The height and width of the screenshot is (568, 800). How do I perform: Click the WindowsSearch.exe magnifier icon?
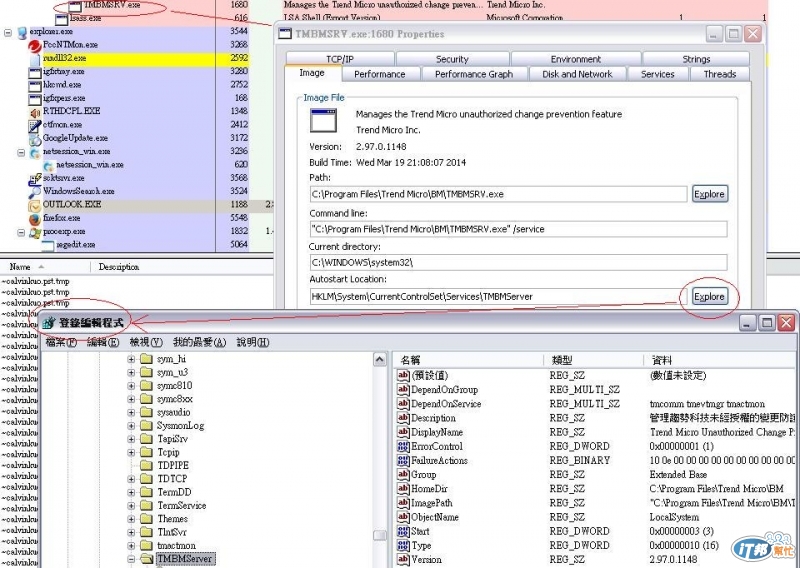pos(35,192)
